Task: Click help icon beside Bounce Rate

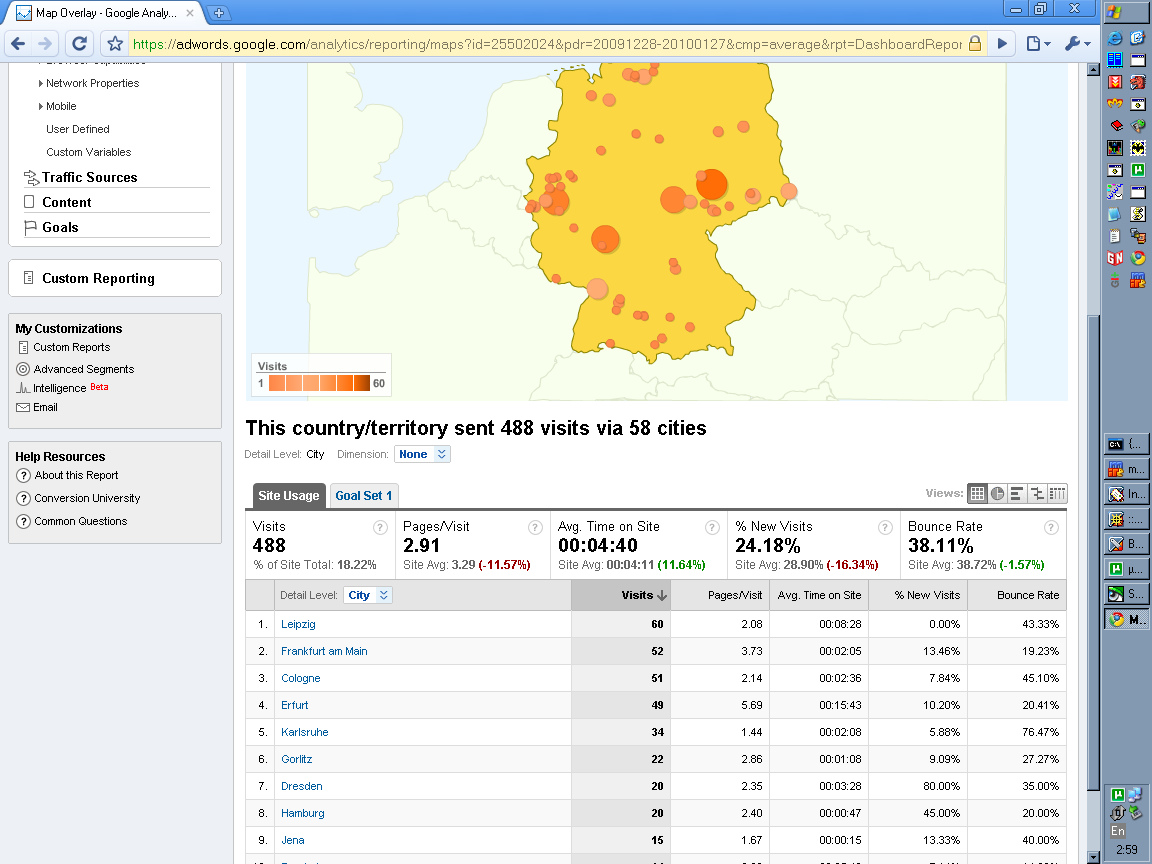Action: point(1051,527)
